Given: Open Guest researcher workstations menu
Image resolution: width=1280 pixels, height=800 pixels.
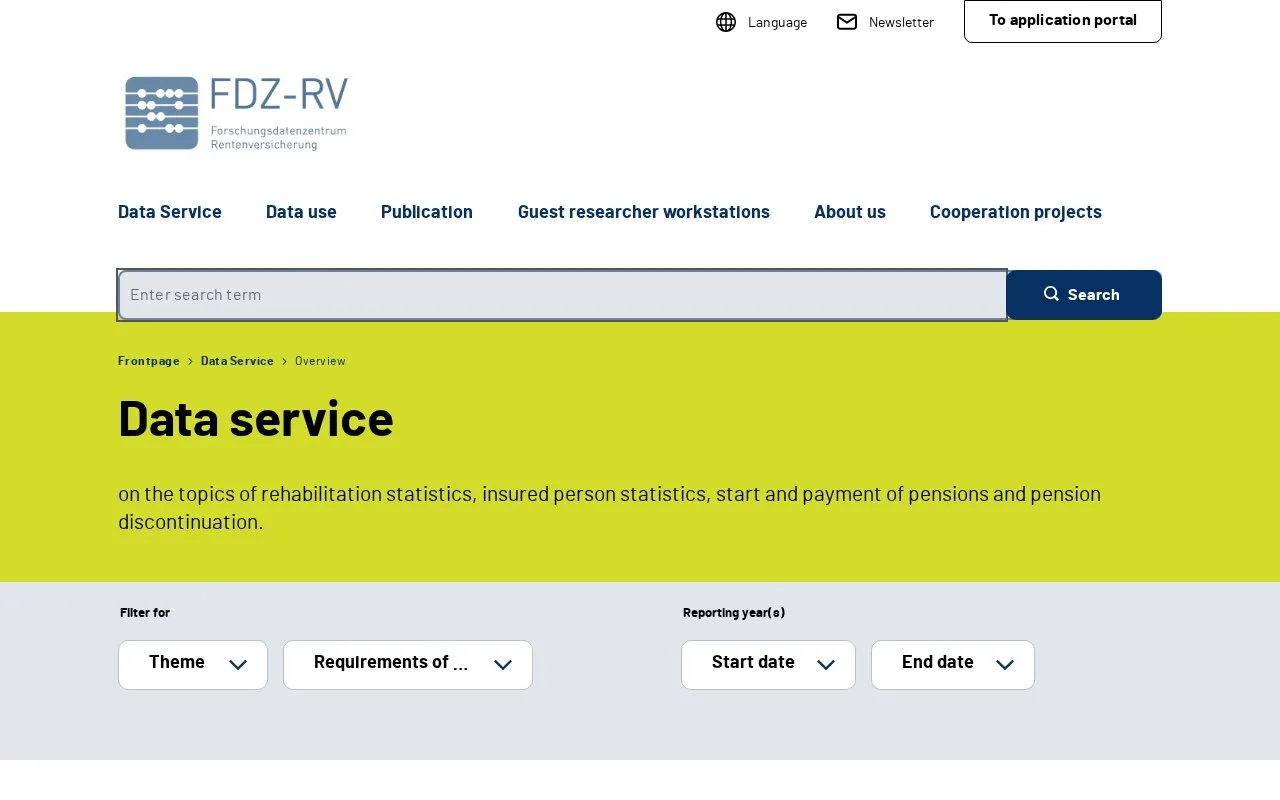Looking at the screenshot, I should pos(644,212).
